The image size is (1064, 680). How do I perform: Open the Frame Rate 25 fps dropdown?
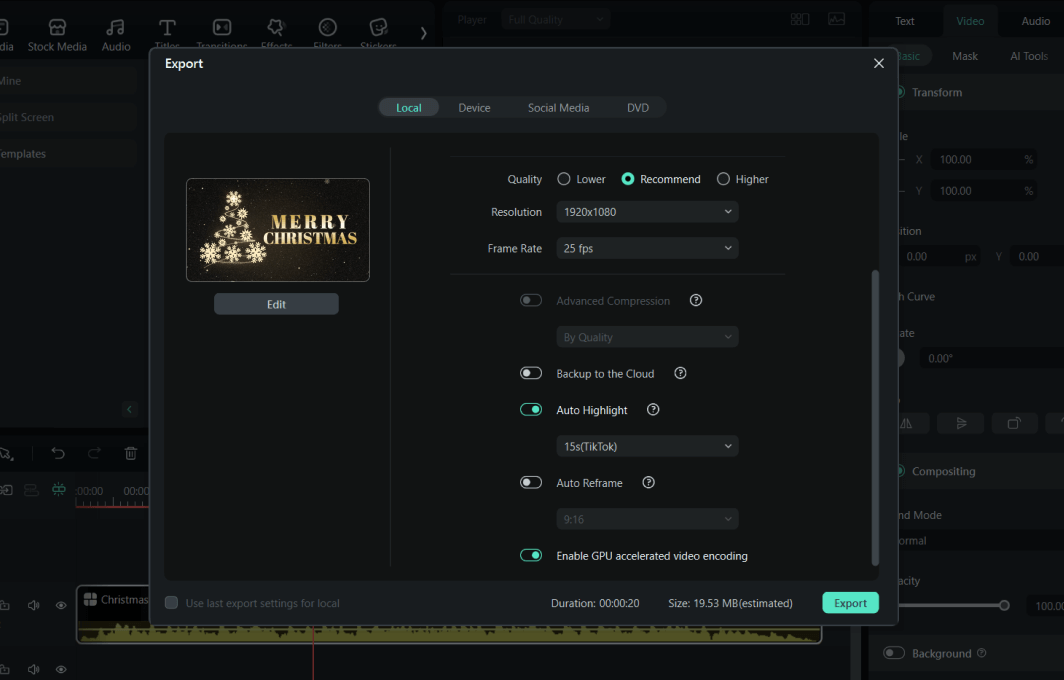(647, 248)
